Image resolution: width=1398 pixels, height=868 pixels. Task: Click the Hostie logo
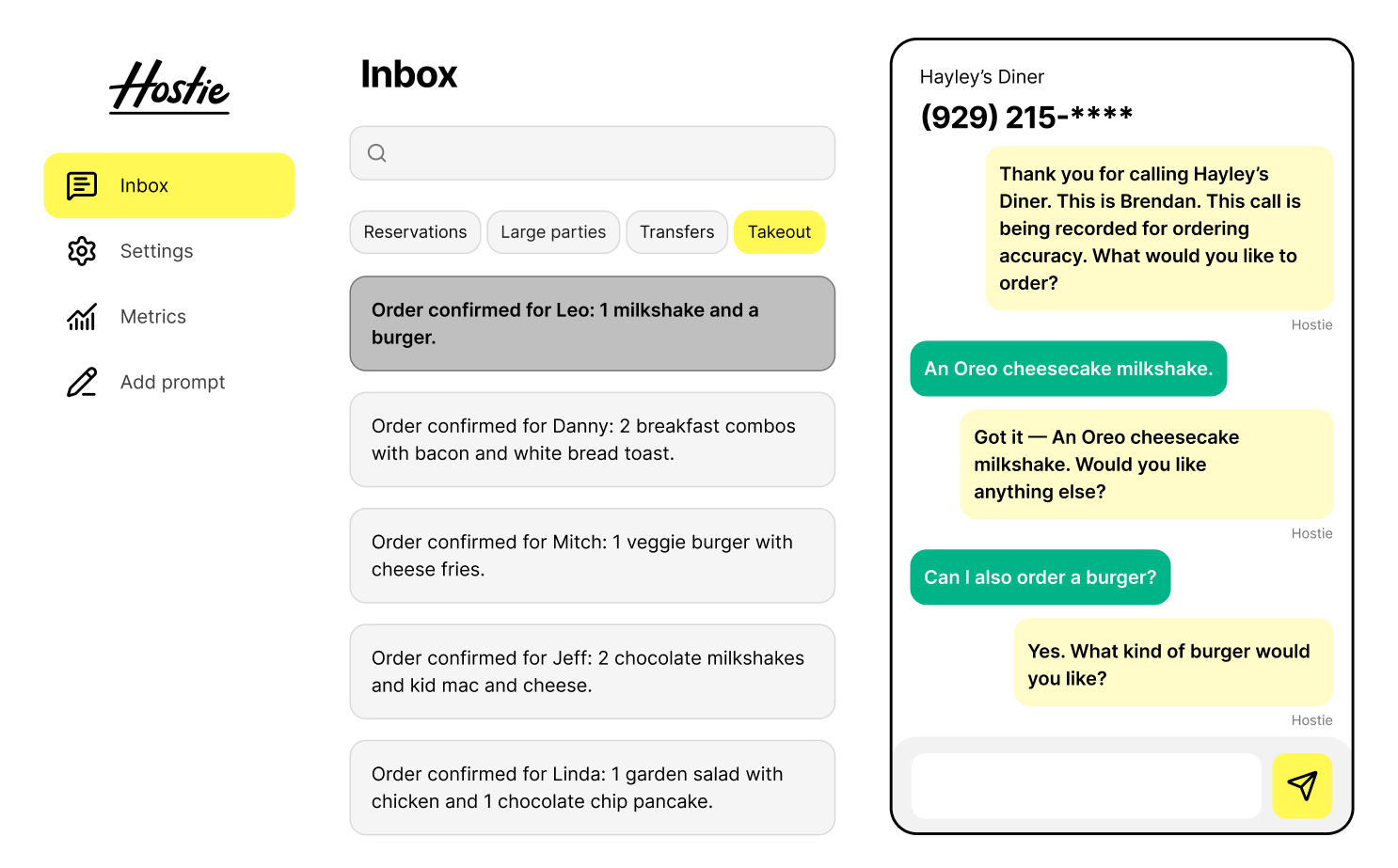pyautogui.click(x=169, y=87)
